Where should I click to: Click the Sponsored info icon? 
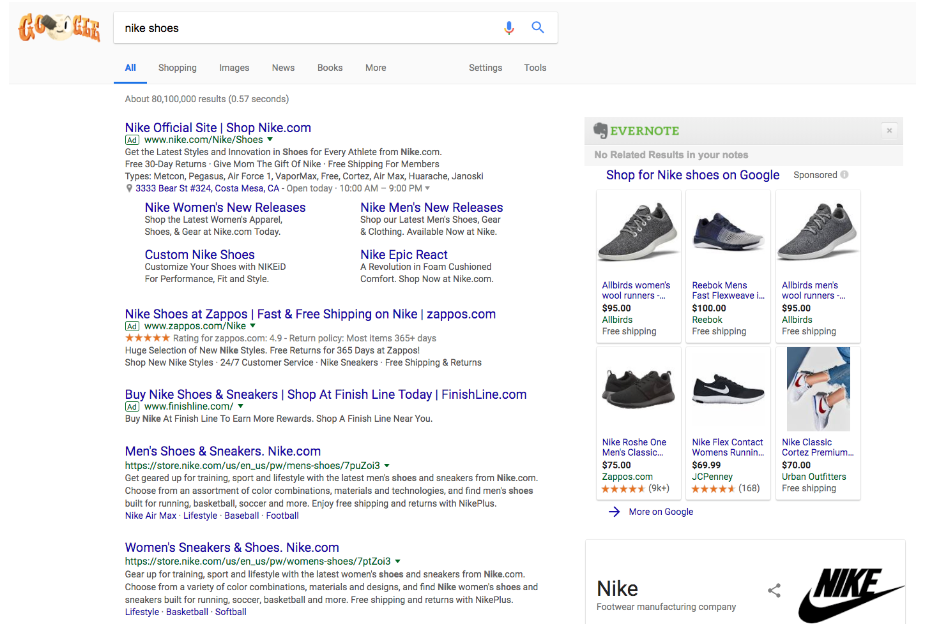pyautogui.click(x=844, y=175)
